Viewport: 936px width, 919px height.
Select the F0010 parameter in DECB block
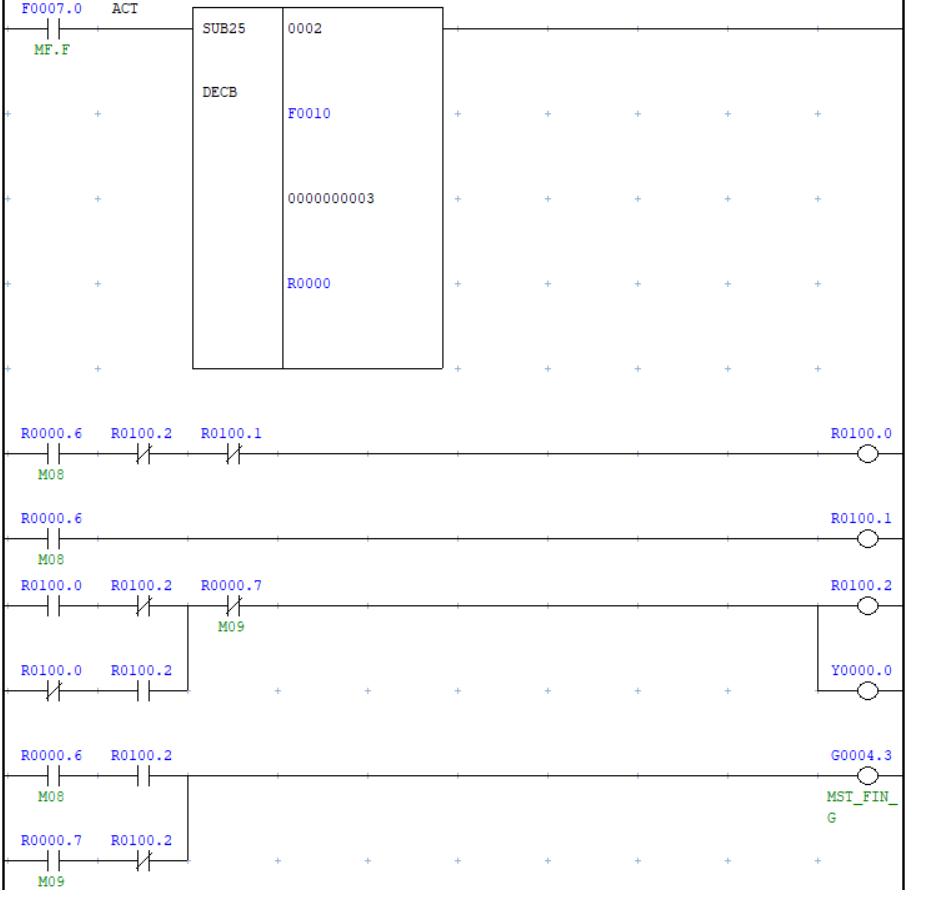tap(307, 114)
